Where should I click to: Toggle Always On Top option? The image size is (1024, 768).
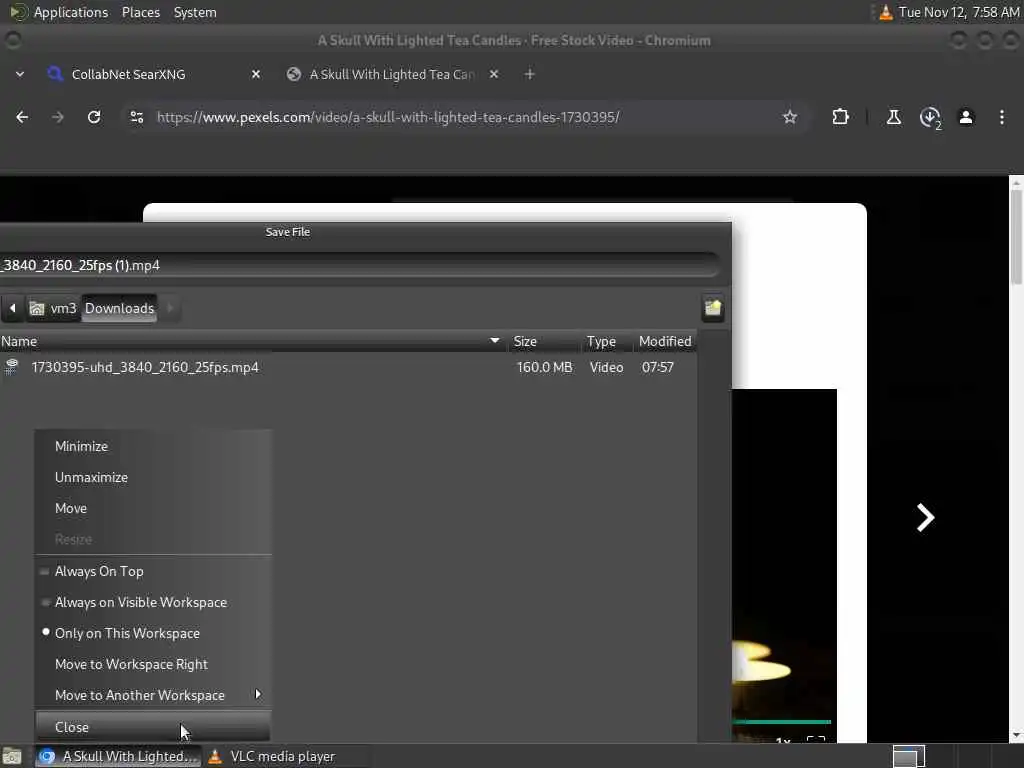click(153, 571)
